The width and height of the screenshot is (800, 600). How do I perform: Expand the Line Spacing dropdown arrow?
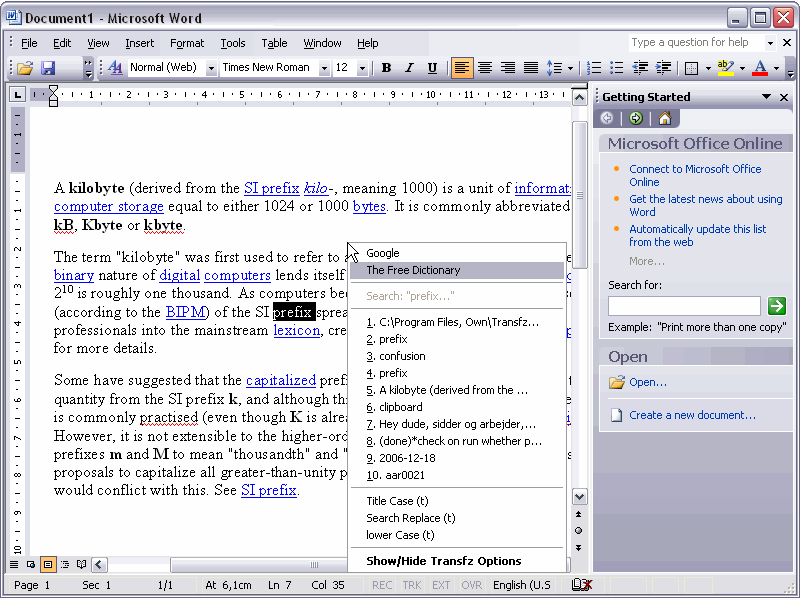570,68
